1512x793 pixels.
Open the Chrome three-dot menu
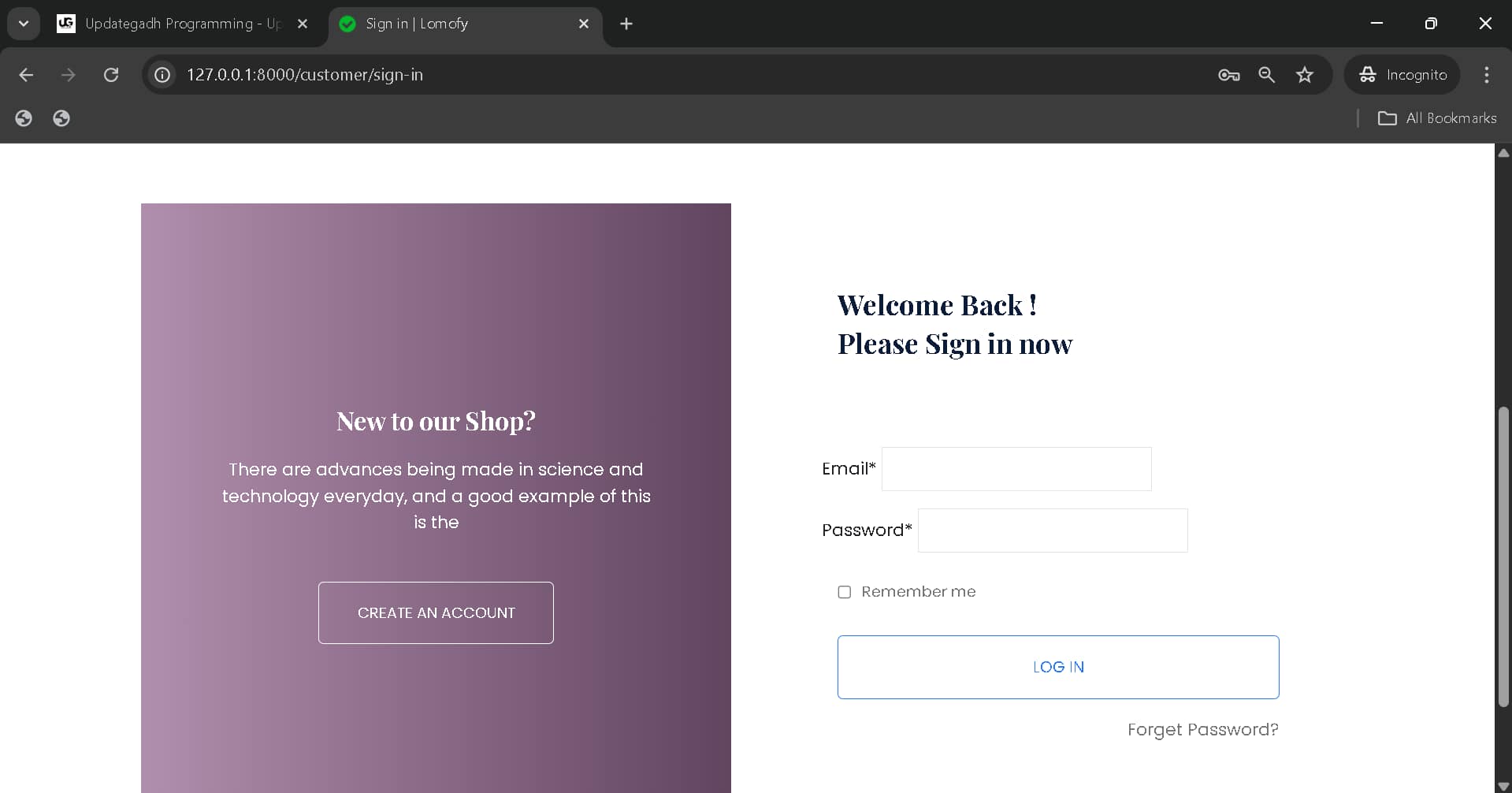1486,75
